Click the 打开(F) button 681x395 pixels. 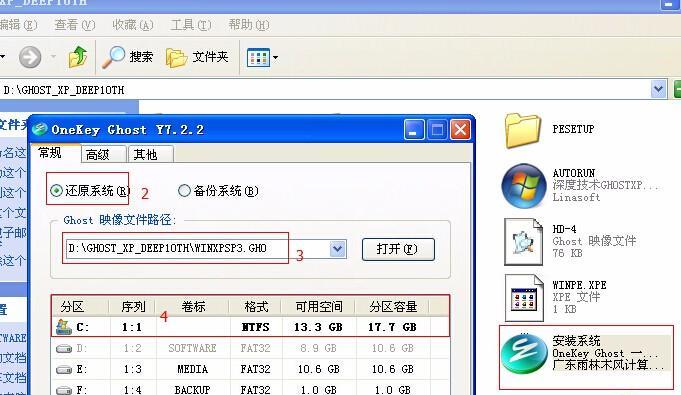click(398, 249)
